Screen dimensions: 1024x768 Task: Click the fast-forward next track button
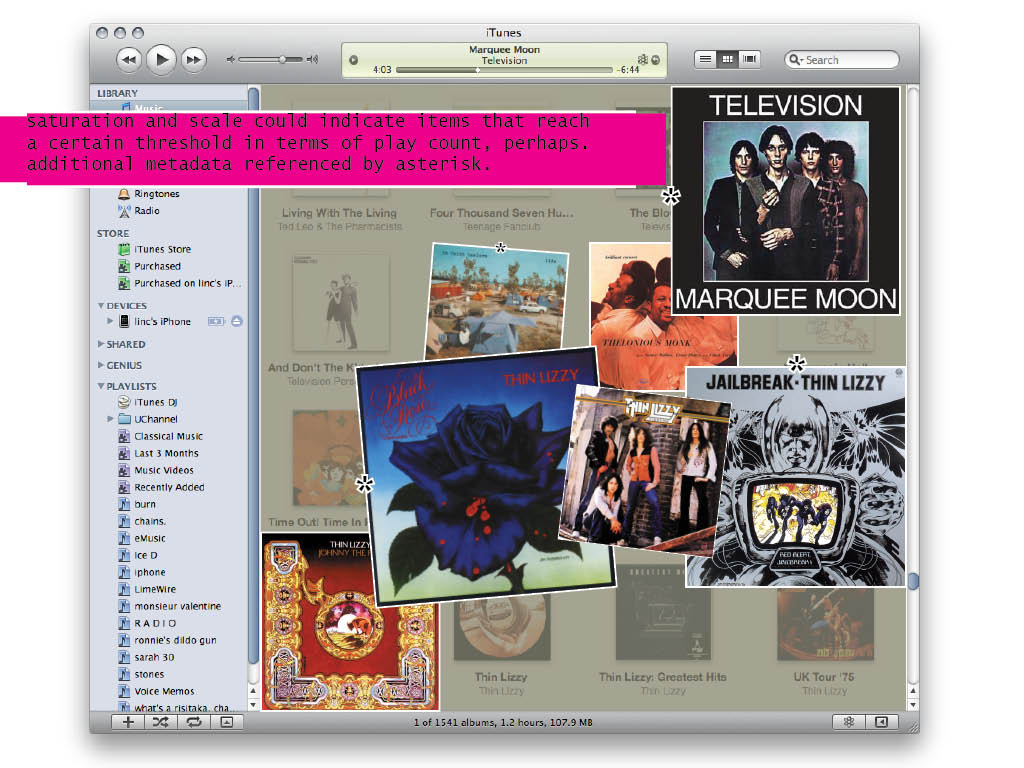click(x=193, y=59)
